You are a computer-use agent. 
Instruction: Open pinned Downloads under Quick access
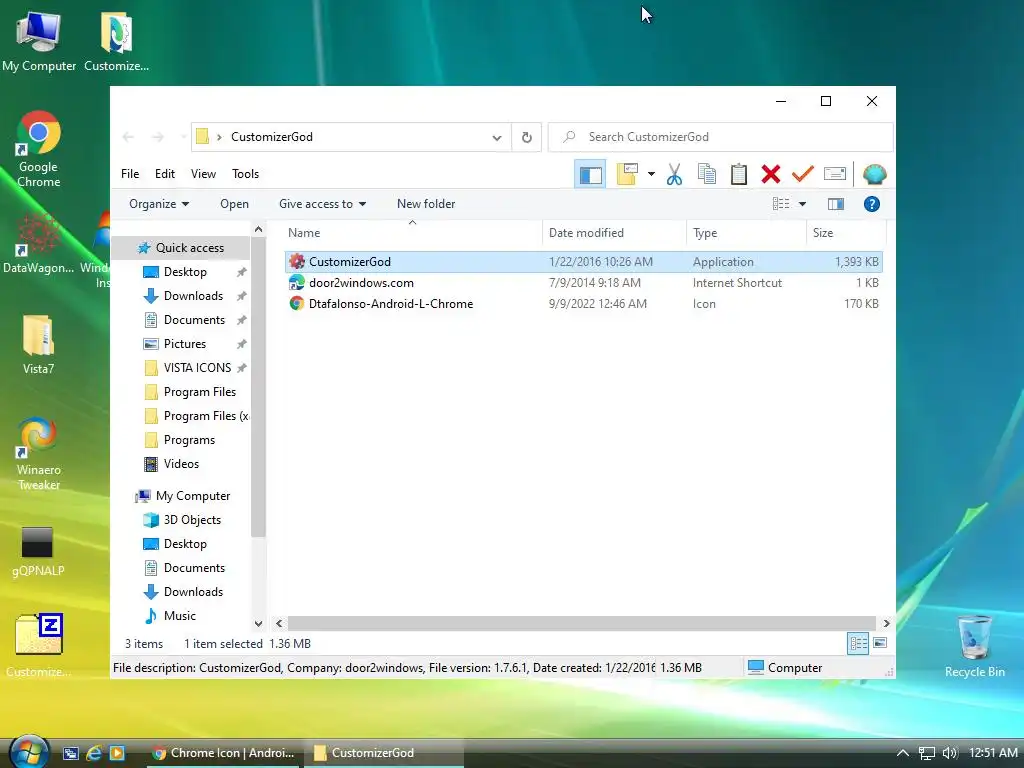pos(193,296)
